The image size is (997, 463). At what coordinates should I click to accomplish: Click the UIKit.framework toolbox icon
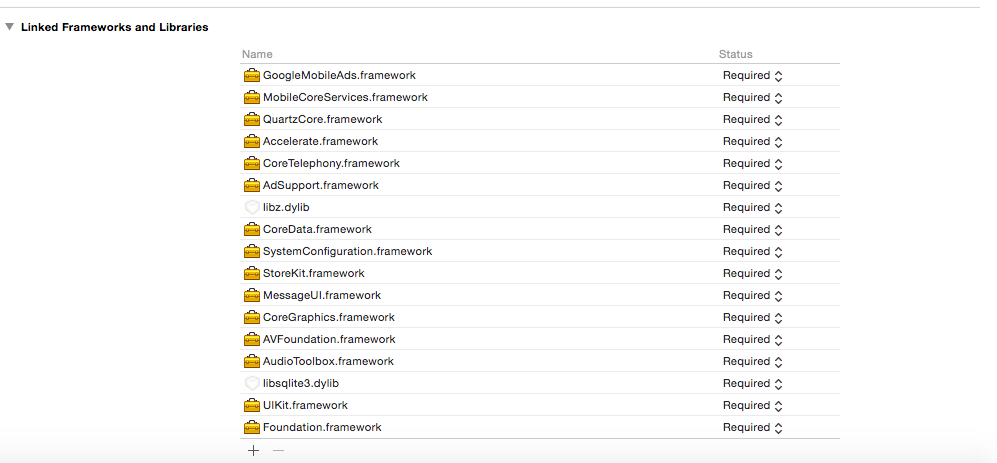point(252,405)
